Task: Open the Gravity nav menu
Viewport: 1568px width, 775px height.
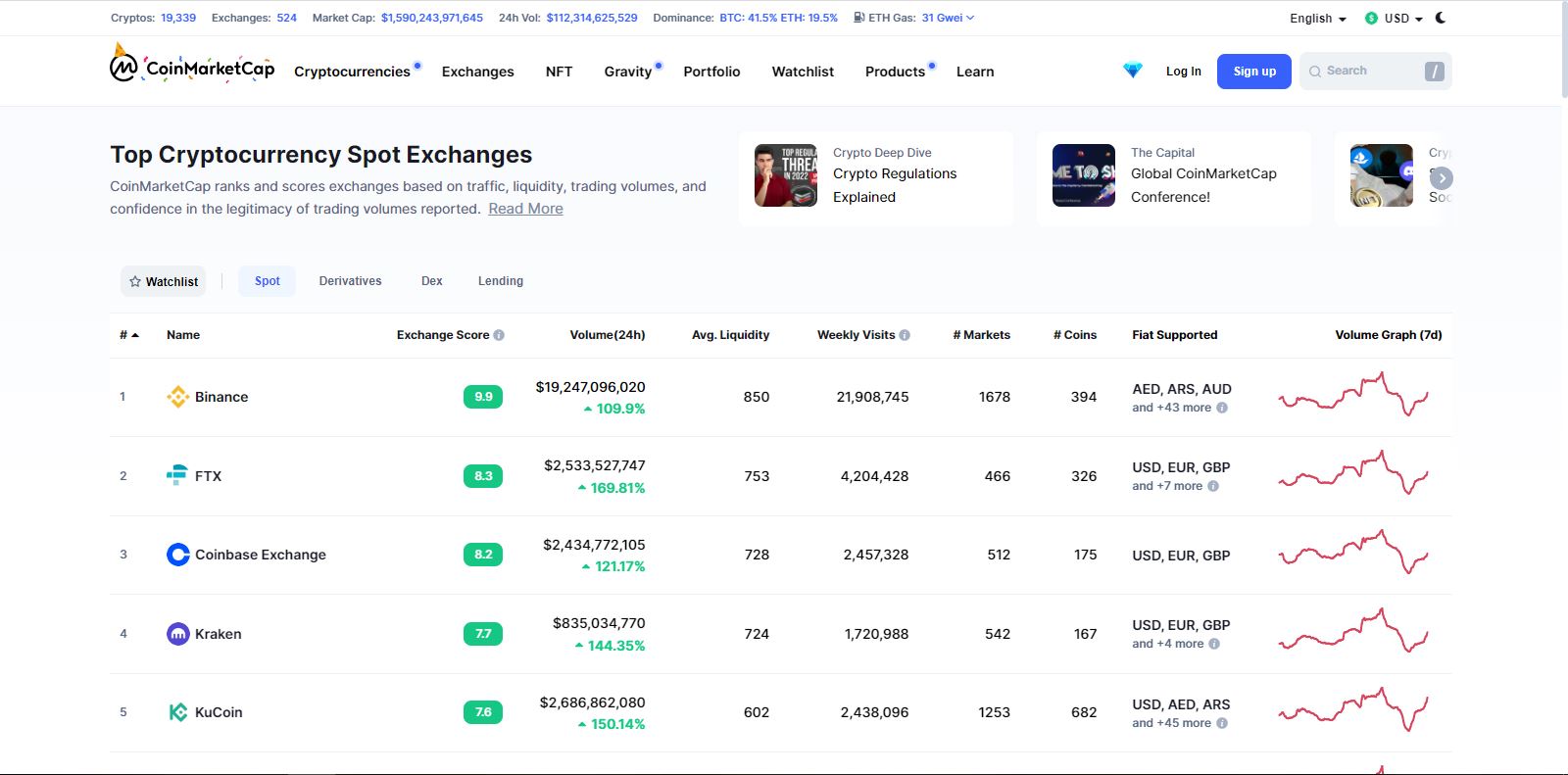Action: (x=628, y=72)
